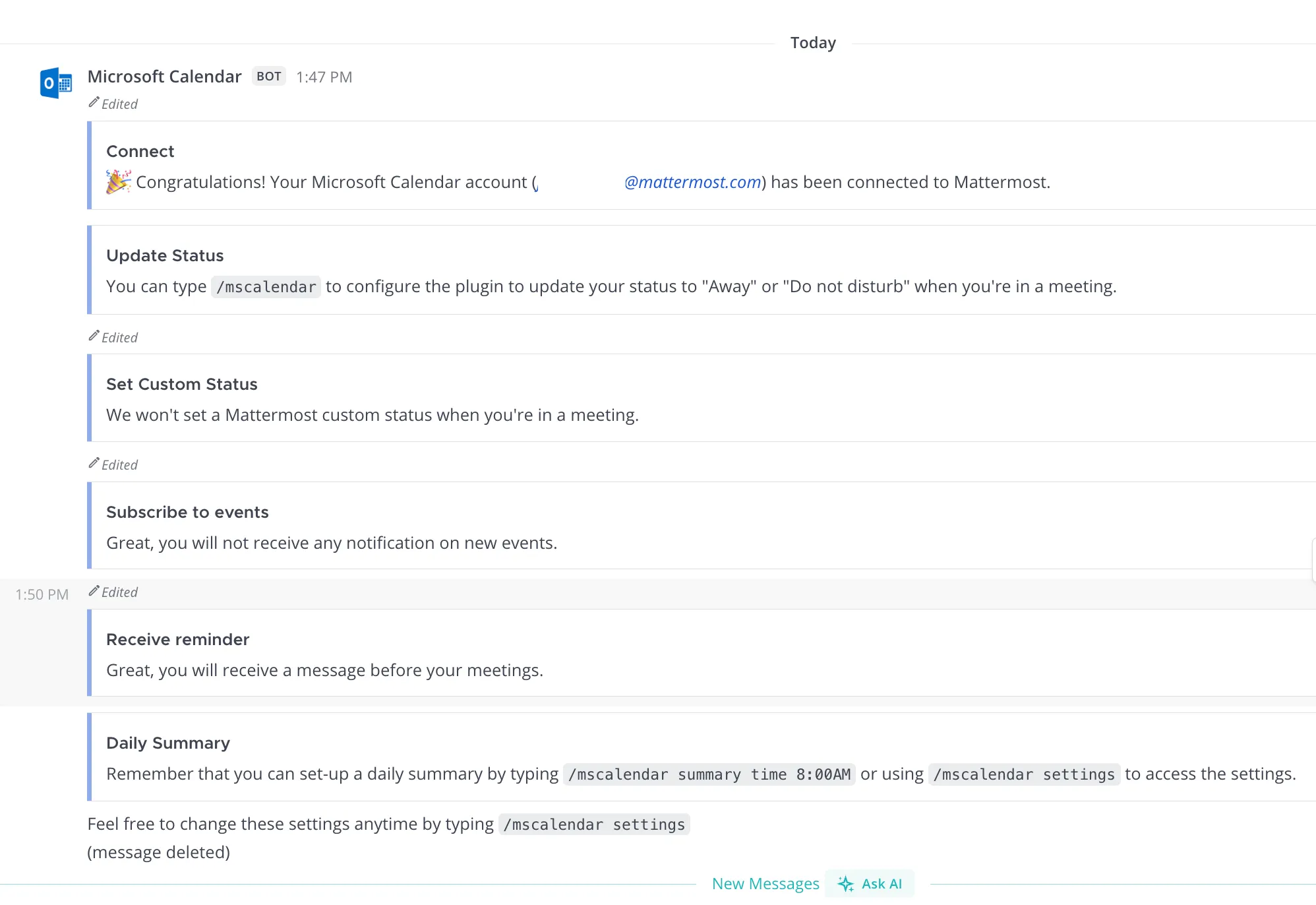Image resolution: width=1316 pixels, height=905 pixels.
Task: Click 'Great, you will receive a message' text
Action: coord(236,670)
